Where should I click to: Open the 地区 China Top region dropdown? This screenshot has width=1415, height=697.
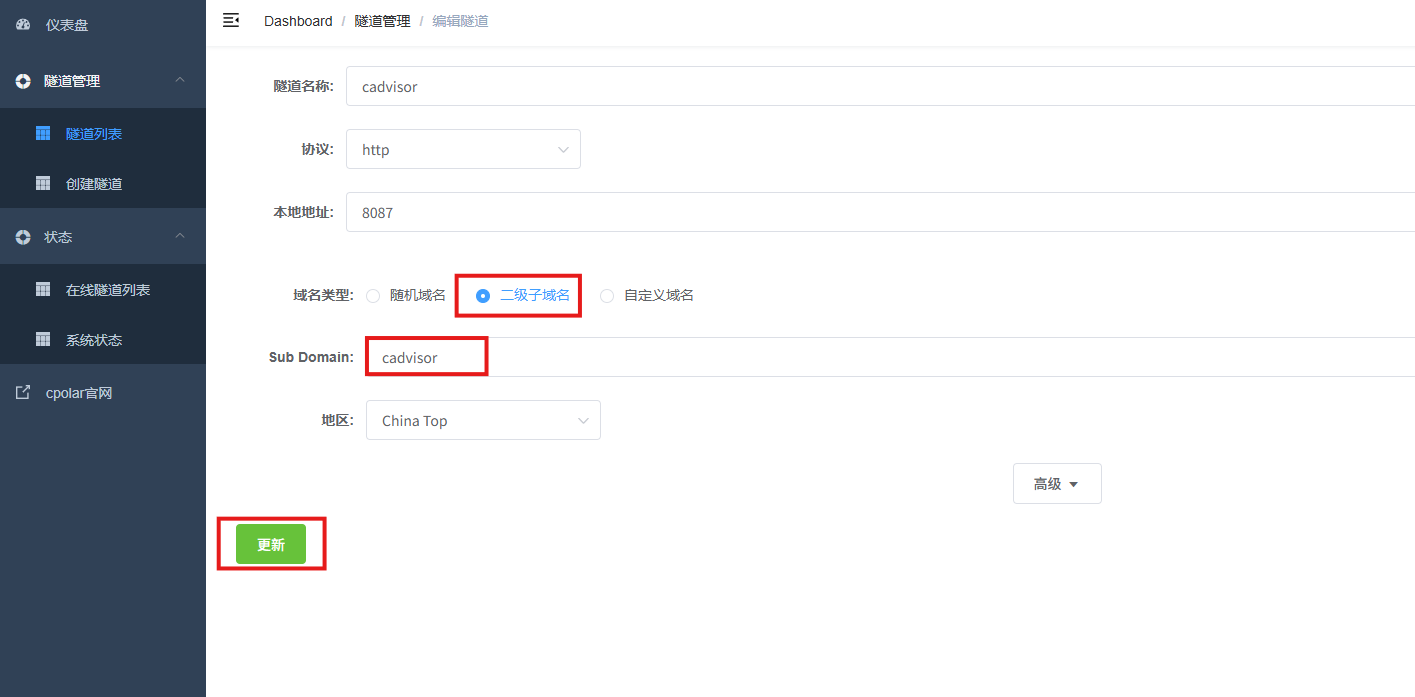[x=483, y=420]
